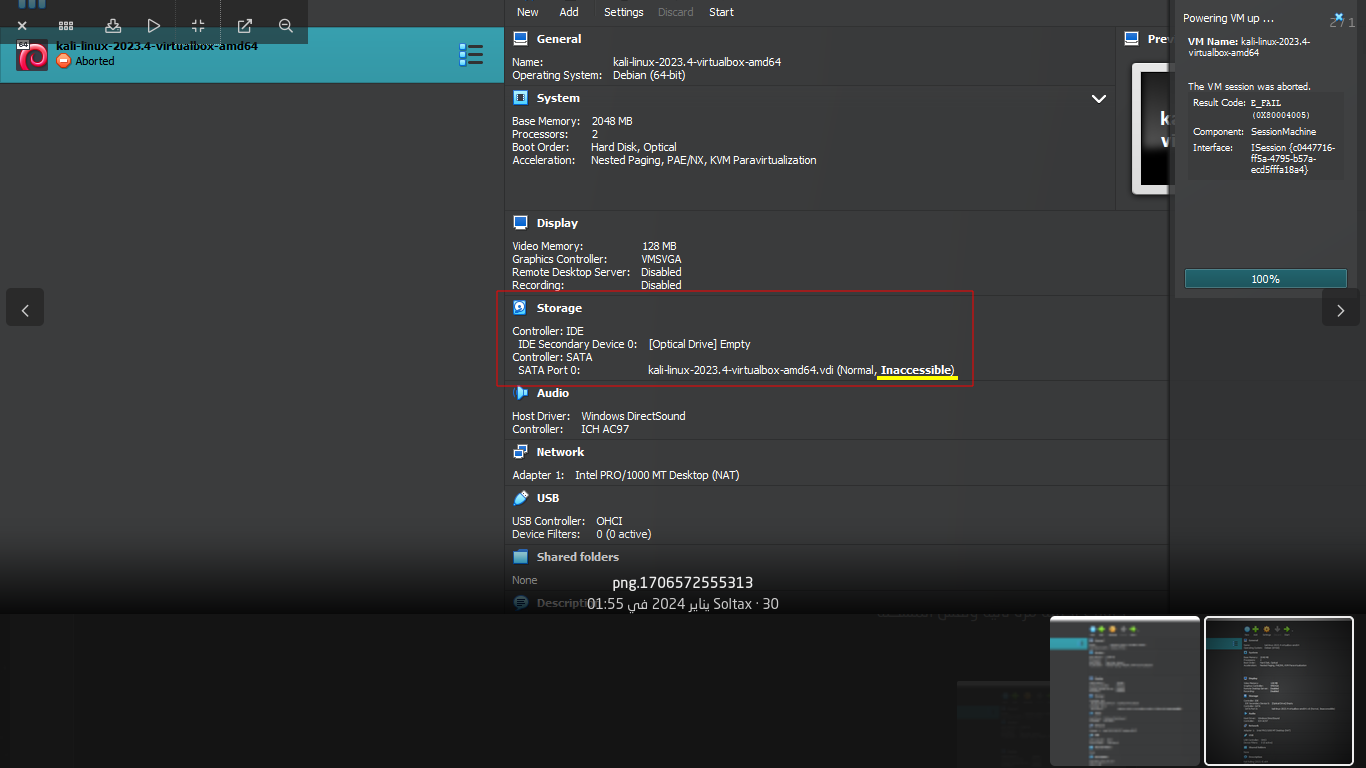Dismiss the Powering VM up notification icon

click(x=1337, y=19)
